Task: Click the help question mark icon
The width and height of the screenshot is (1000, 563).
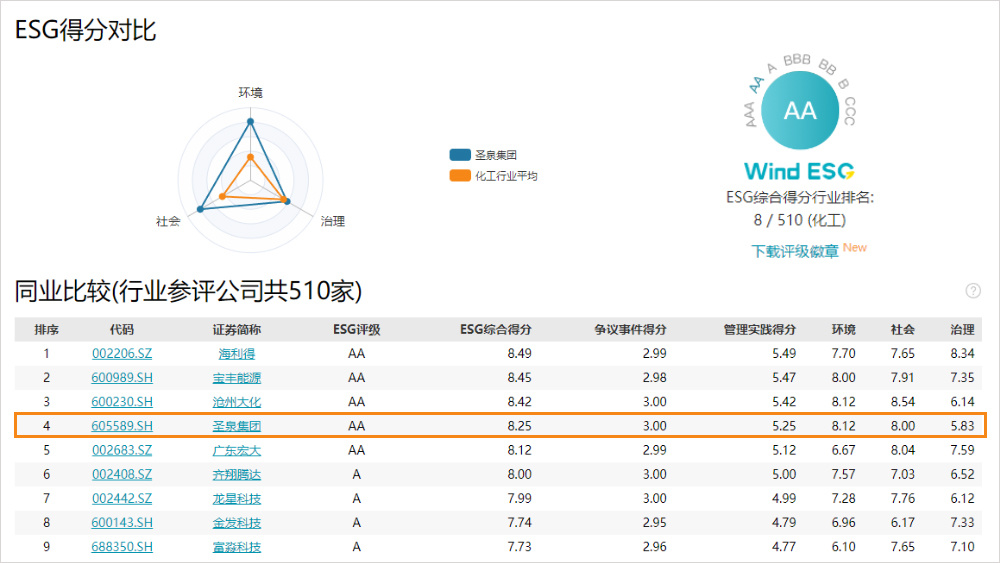Action: (x=973, y=291)
